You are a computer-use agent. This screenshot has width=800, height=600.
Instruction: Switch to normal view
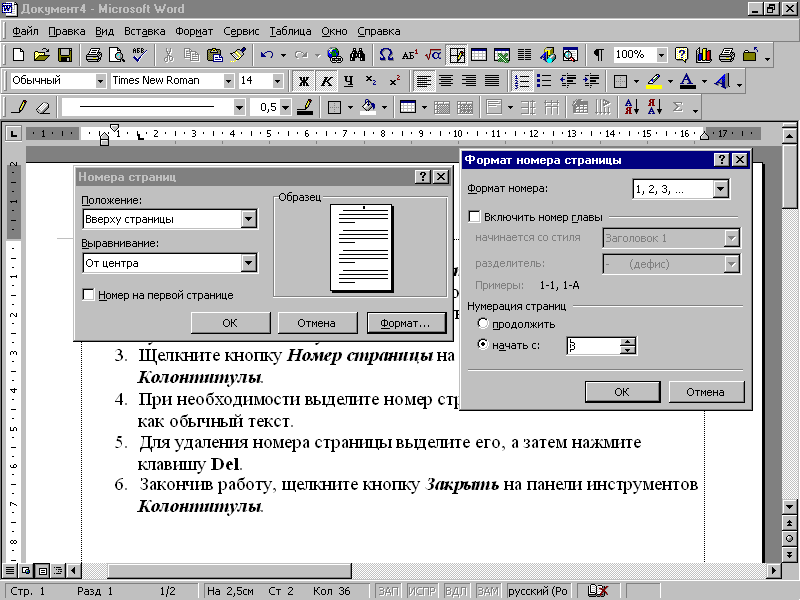click(x=10, y=570)
